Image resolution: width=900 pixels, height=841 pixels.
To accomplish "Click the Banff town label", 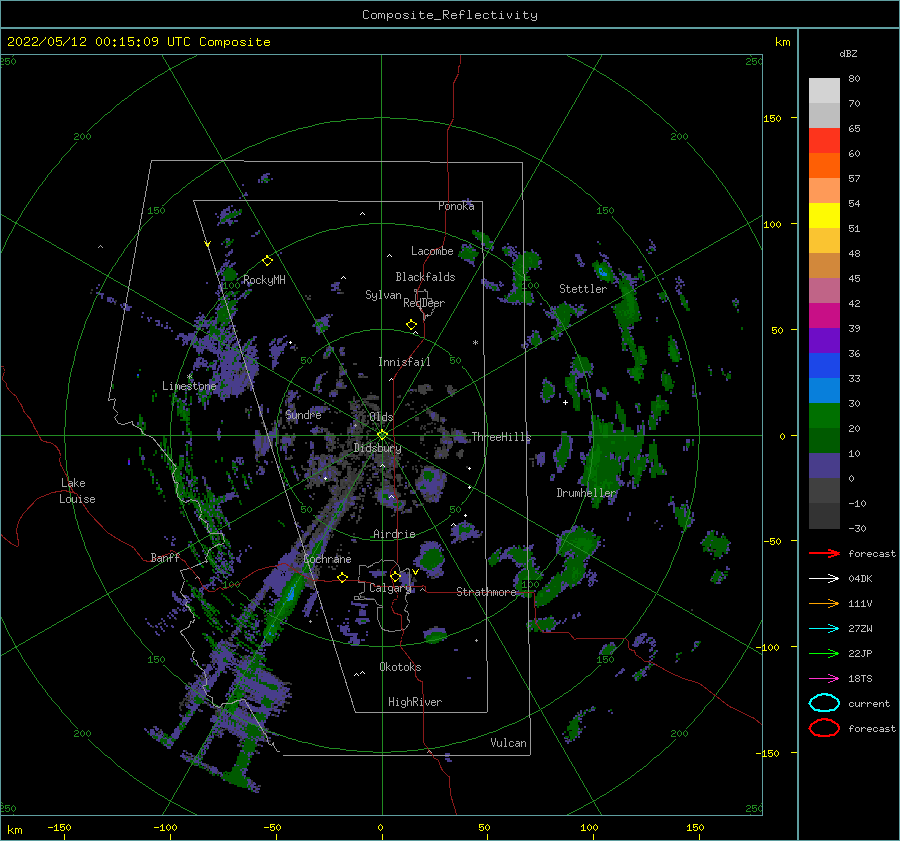I will point(165,557).
